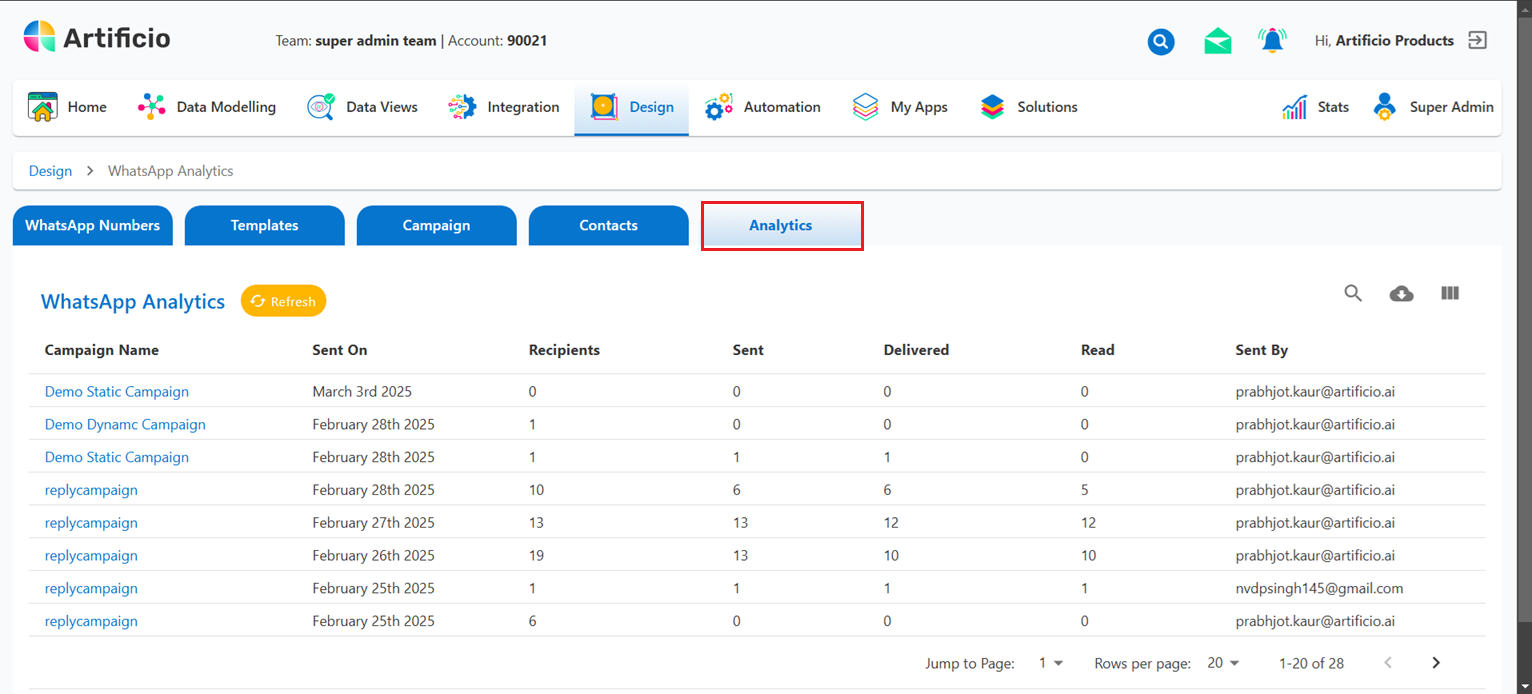Go to next page with the right chevron
The width and height of the screenshot is (1532, 694).
pos(1436,662)
